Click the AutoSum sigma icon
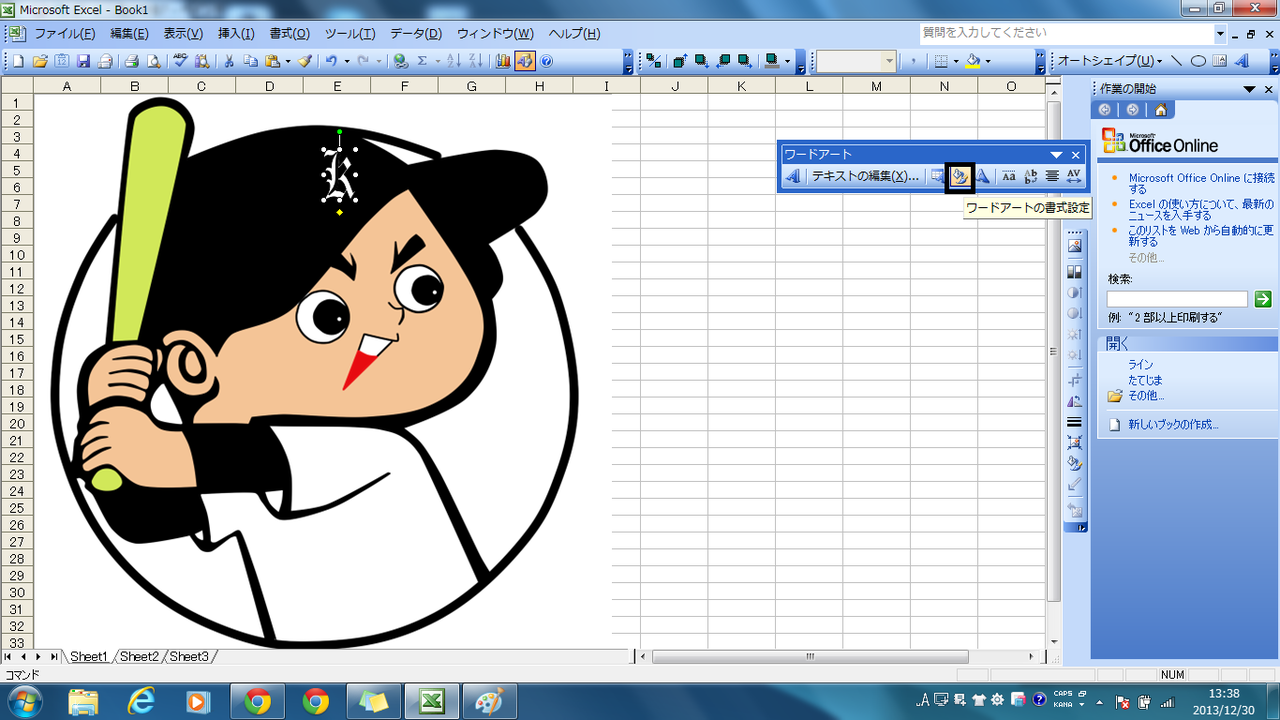This screenshot has width=1280, height=720. pyautogui.click(x=422, y=61)
